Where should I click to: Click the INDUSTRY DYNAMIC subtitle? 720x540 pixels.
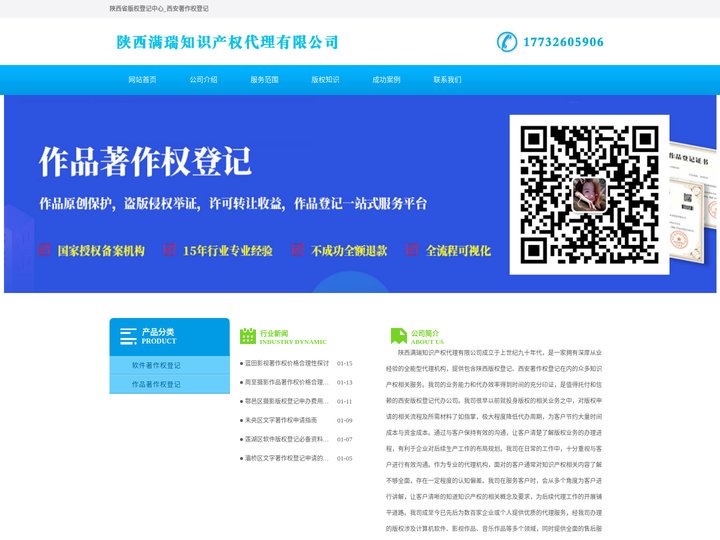click(293, 342)
